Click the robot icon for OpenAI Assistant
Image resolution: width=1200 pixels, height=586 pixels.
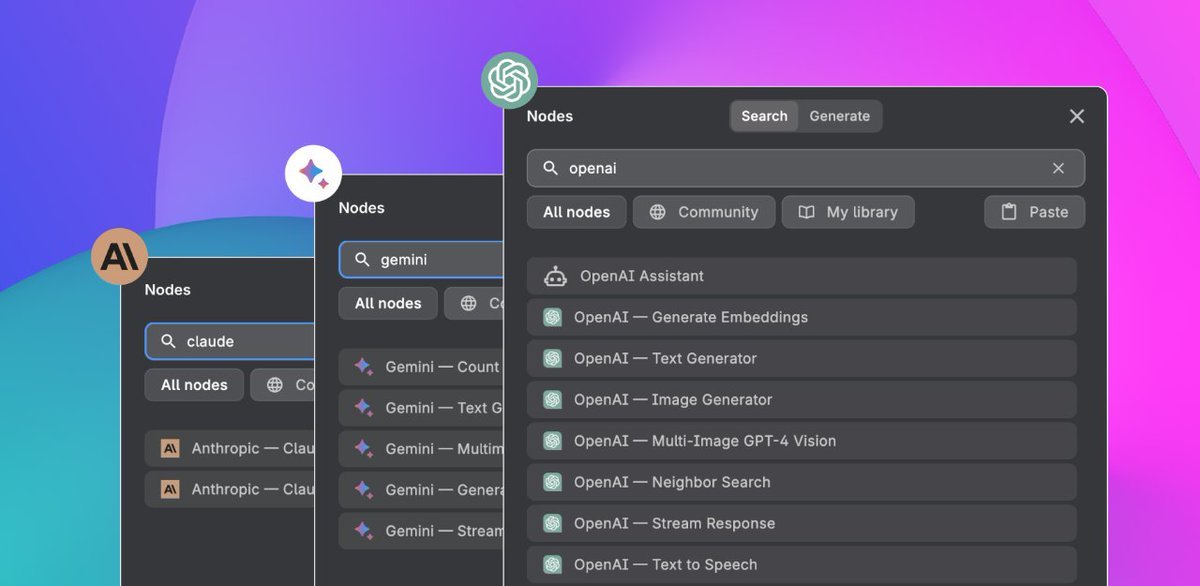coord(555,276)
